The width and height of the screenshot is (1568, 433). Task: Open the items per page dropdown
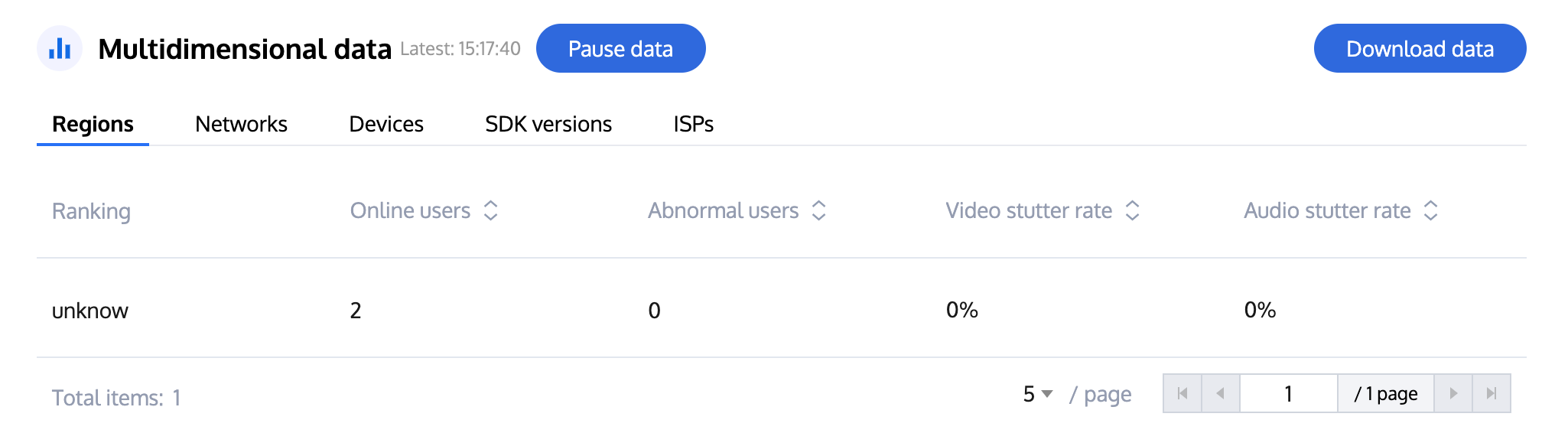tap(1038, 394)
